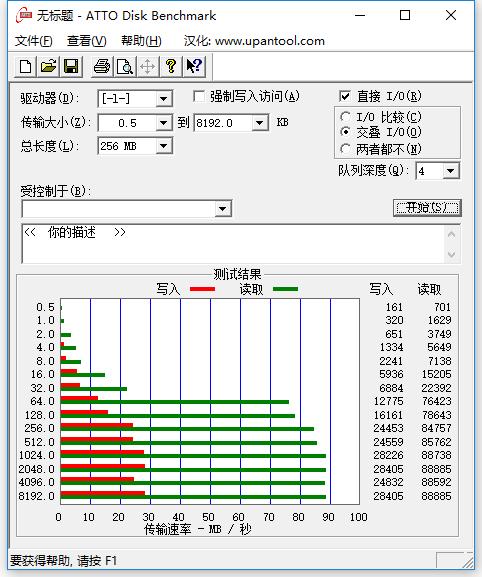Click the description box scroll down arrow
482x577 pixels.
[452, 254]
